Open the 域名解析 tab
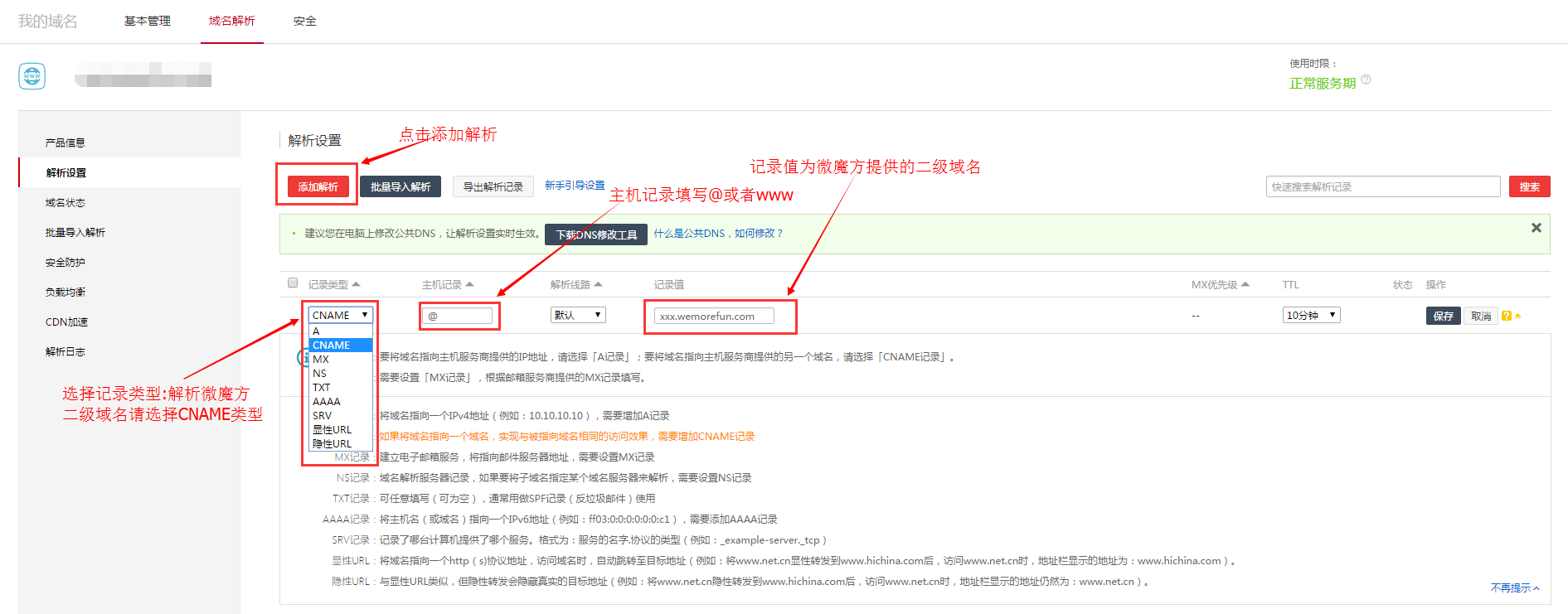Screen dimensions: 1568x614 232,21
